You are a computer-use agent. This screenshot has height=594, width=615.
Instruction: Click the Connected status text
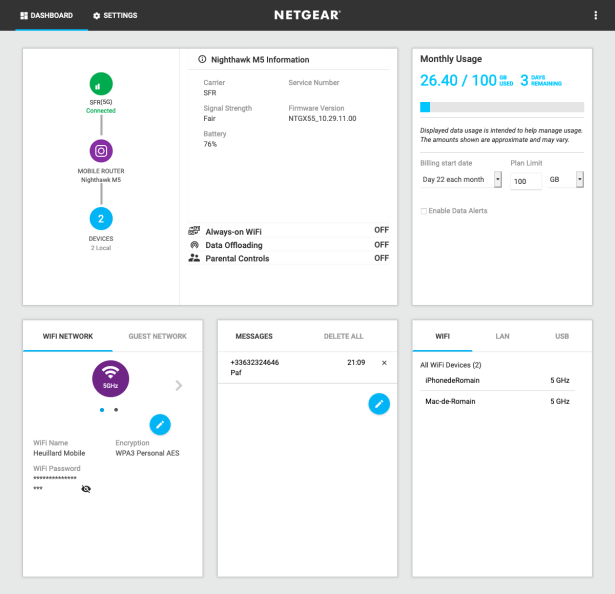click(101, 111)
